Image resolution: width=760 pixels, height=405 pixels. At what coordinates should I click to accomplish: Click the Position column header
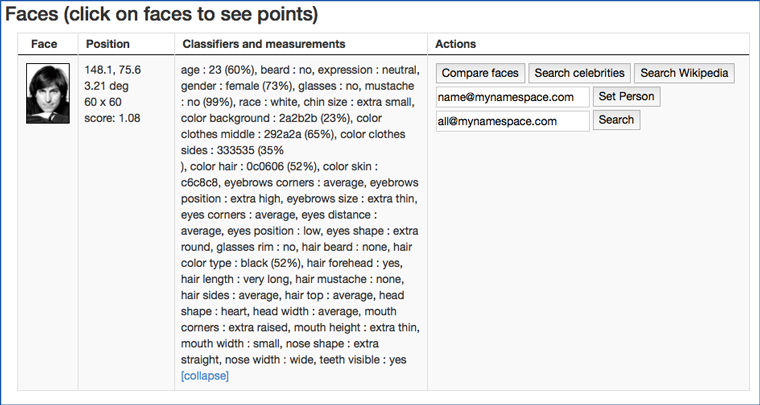[108, 44]
